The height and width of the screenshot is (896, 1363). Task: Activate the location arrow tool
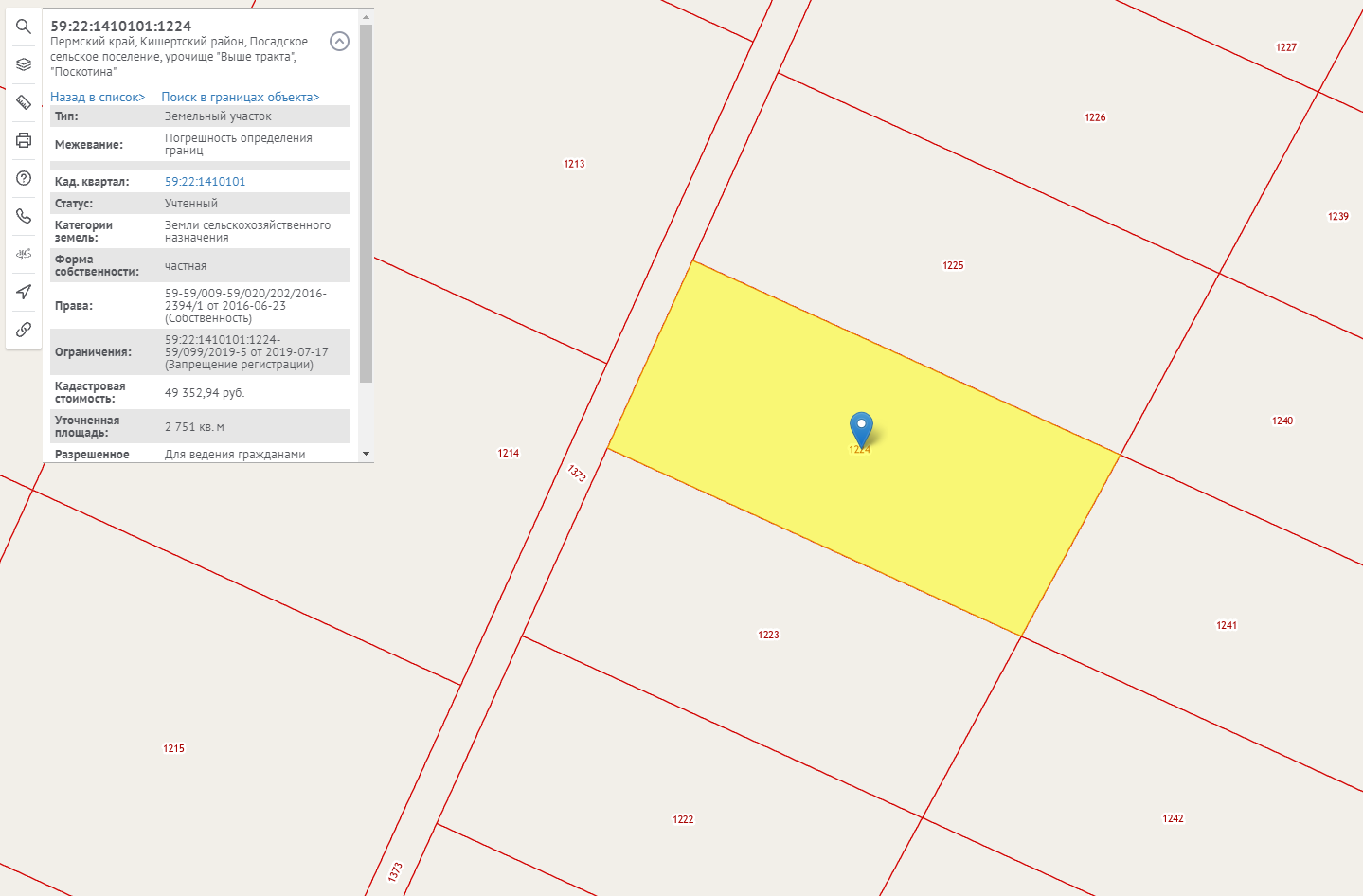24,292
